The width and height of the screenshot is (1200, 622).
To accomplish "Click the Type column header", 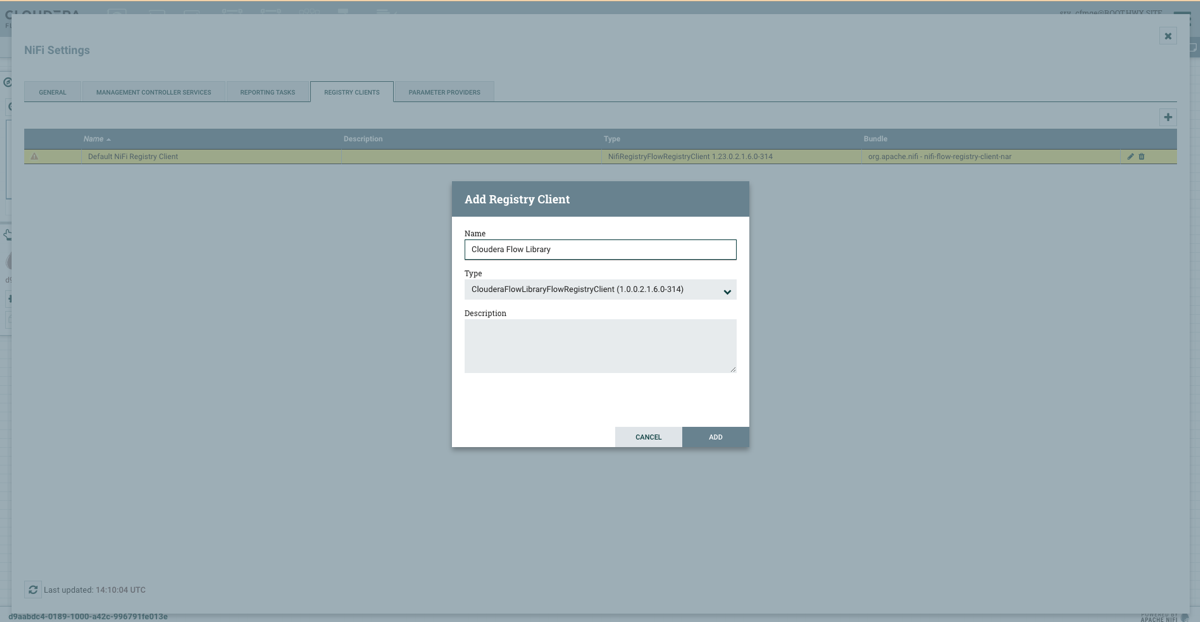I will tap(612, 139).
